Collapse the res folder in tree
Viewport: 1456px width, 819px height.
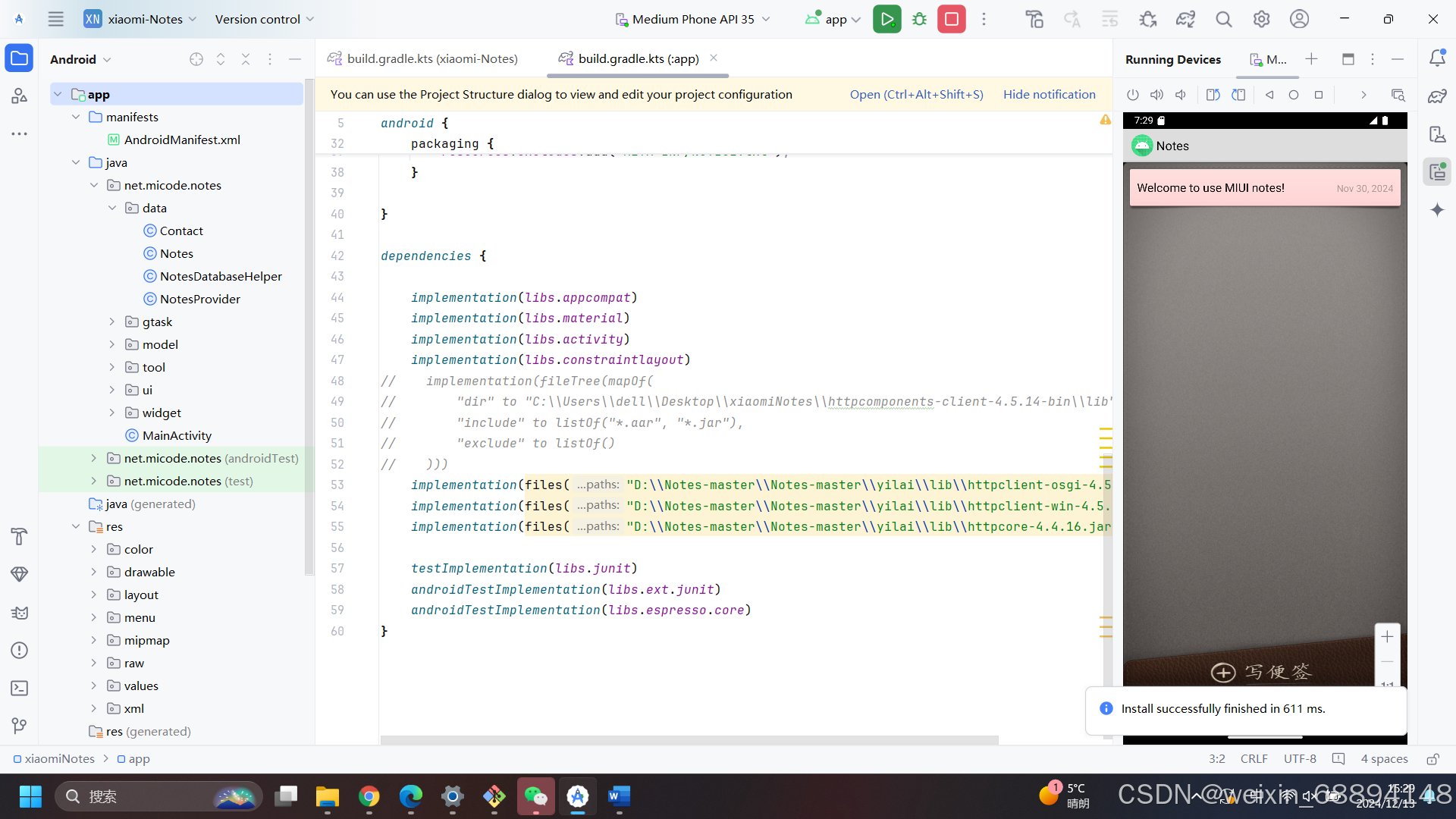coord(76,526)
